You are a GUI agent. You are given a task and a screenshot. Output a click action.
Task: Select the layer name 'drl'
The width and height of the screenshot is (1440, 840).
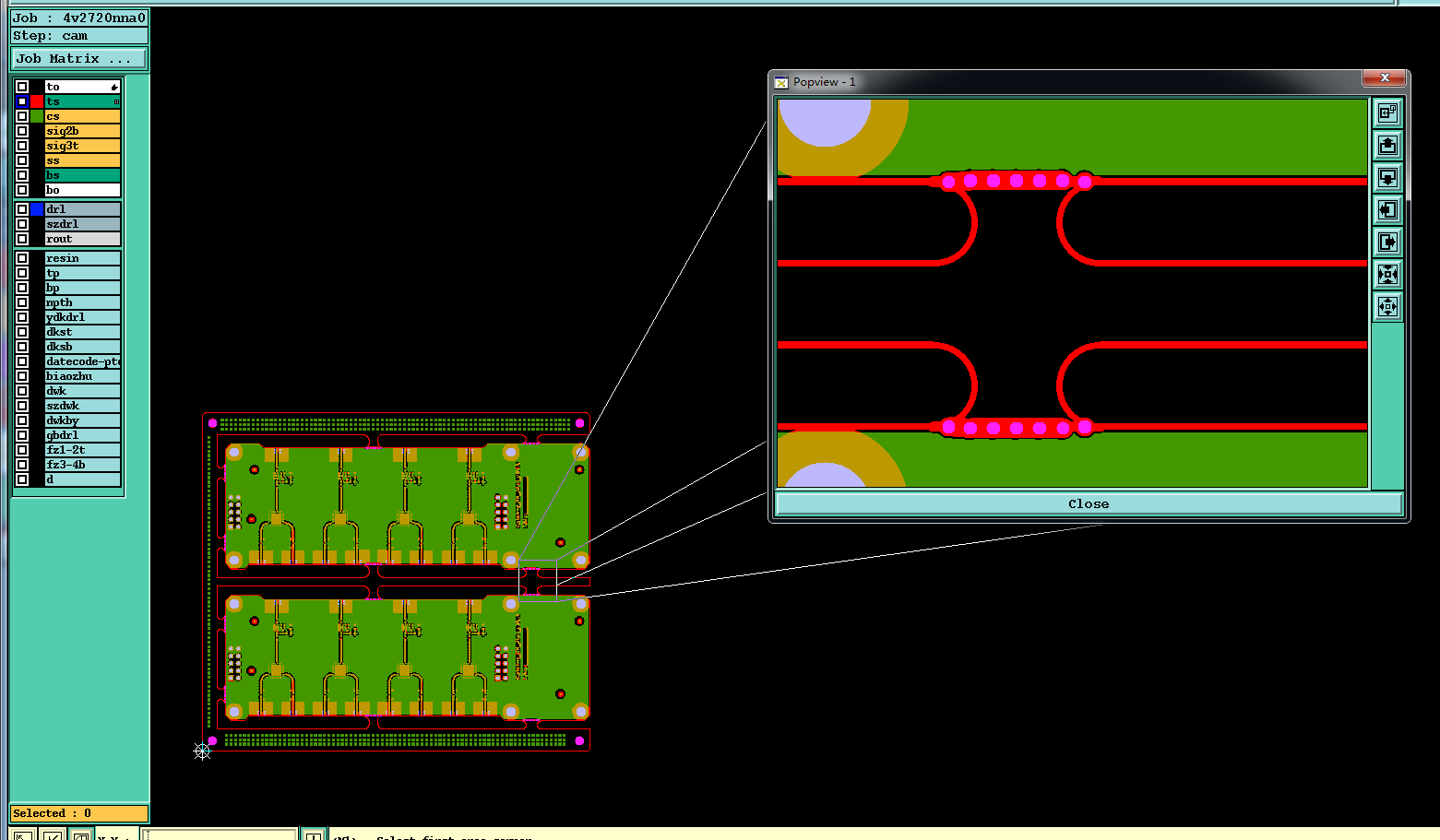pyautogui.click(x=83, y=209)
